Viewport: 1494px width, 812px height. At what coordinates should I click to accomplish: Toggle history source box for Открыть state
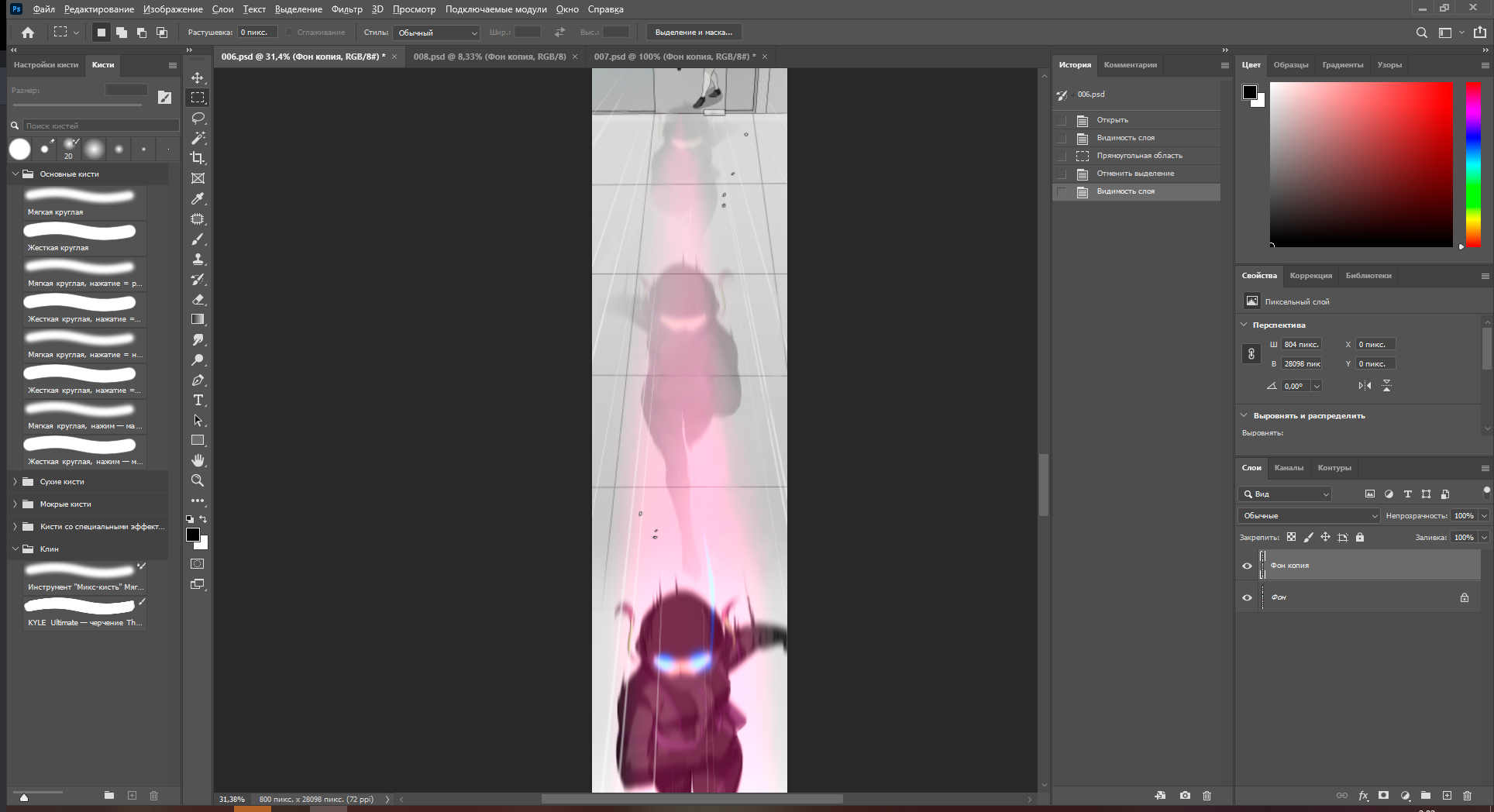(1062, 120)
